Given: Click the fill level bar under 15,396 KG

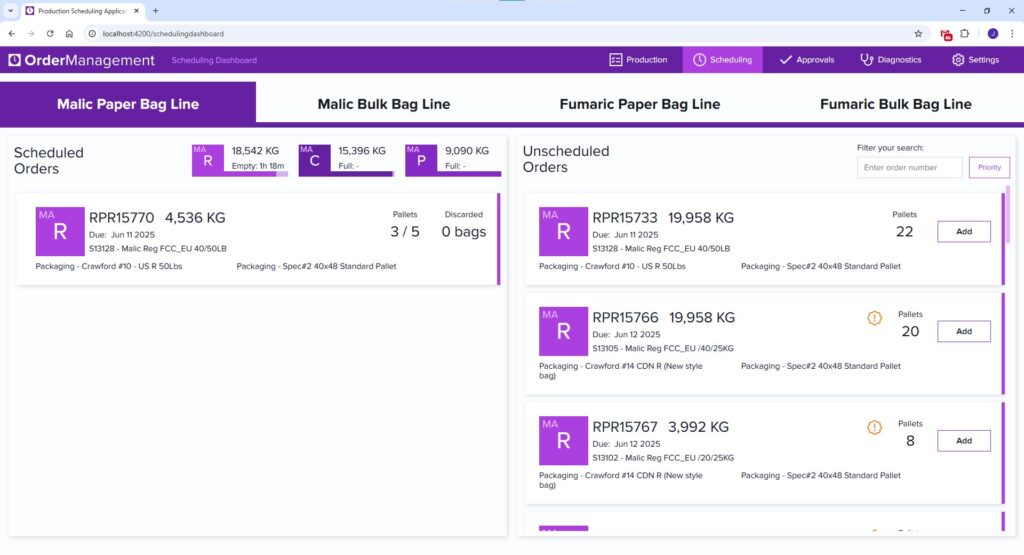Looking at the screenshot, I should click(x=362, y=174).
